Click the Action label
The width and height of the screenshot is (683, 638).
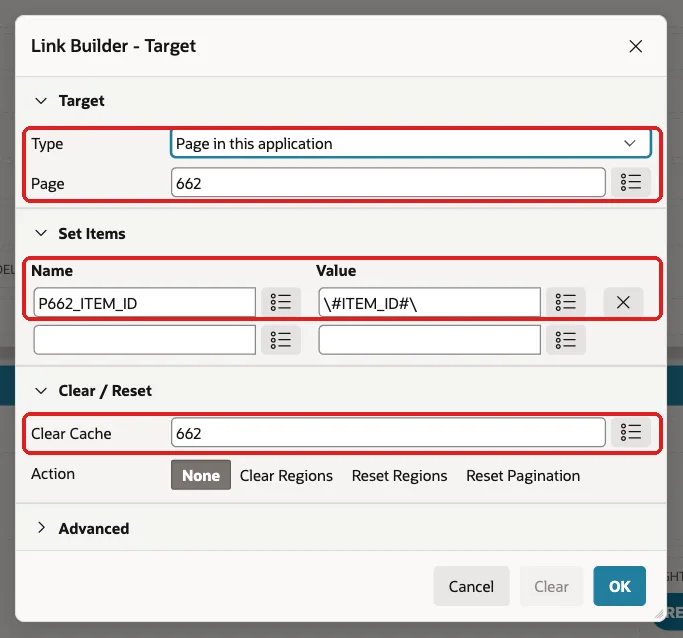pos(53,474)
